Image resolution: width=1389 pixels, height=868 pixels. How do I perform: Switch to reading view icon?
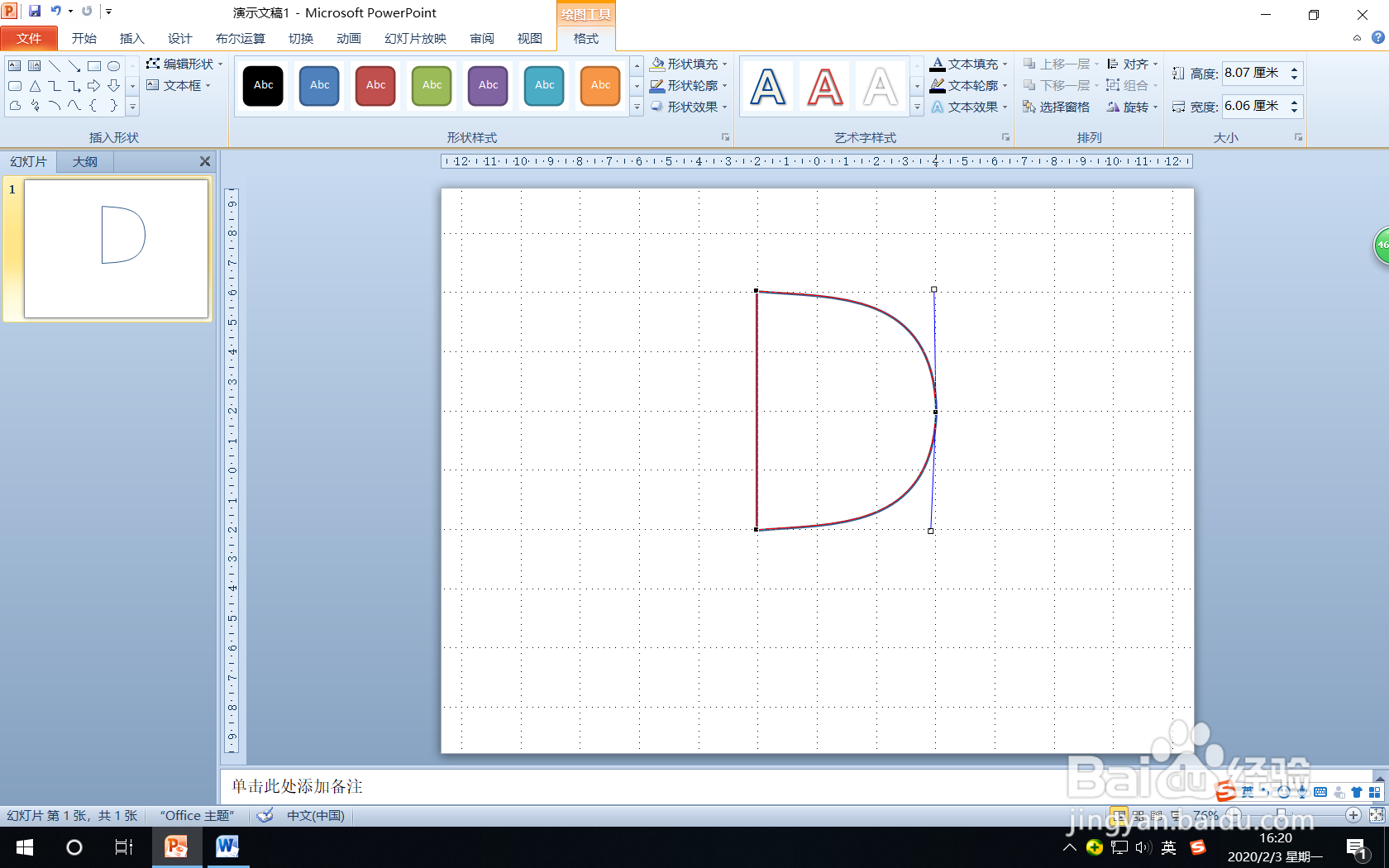click(x=1157, y=815)
